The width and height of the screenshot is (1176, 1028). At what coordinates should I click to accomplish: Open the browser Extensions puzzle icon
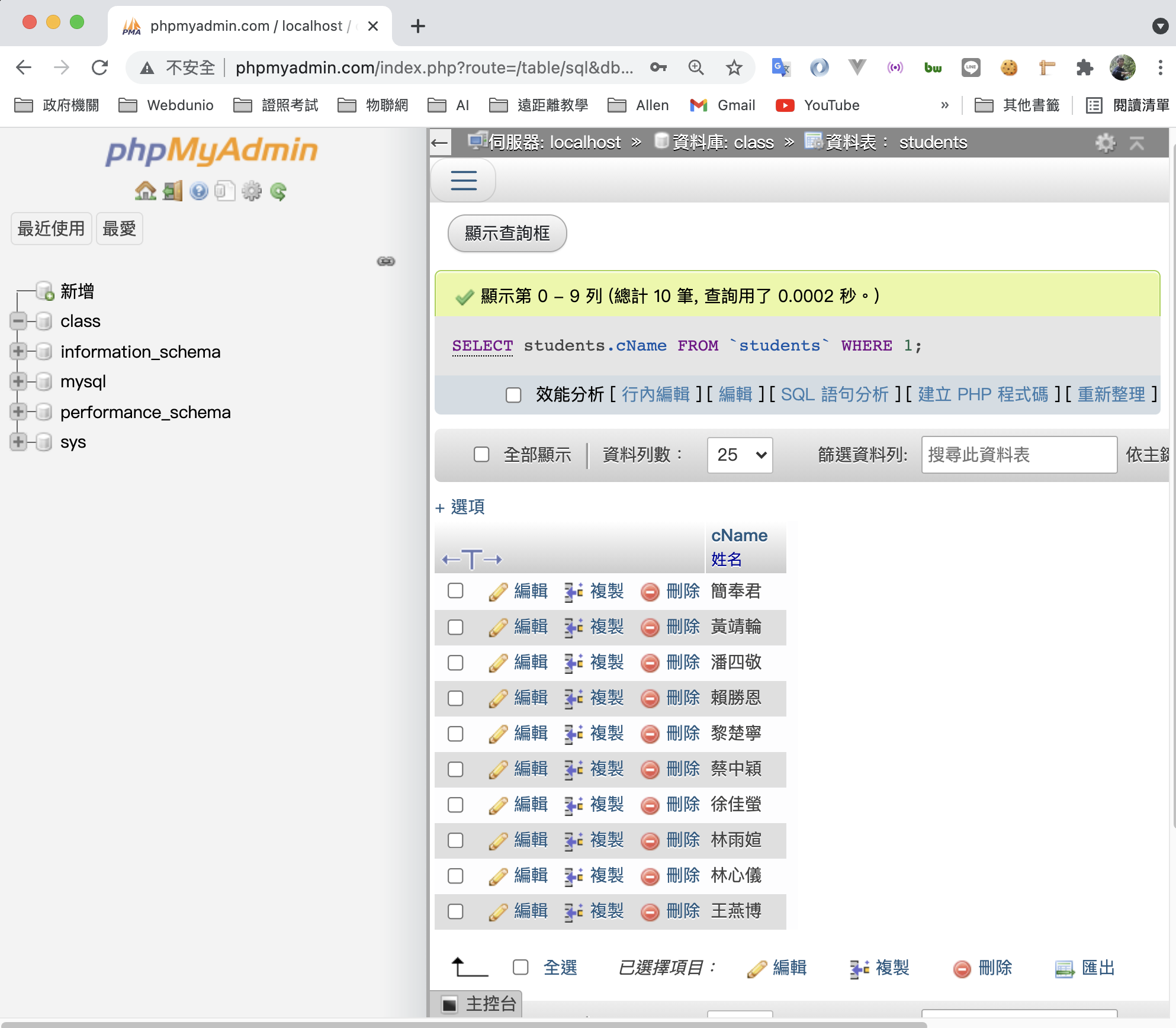pyautogui.click(x=1084, y=68)
